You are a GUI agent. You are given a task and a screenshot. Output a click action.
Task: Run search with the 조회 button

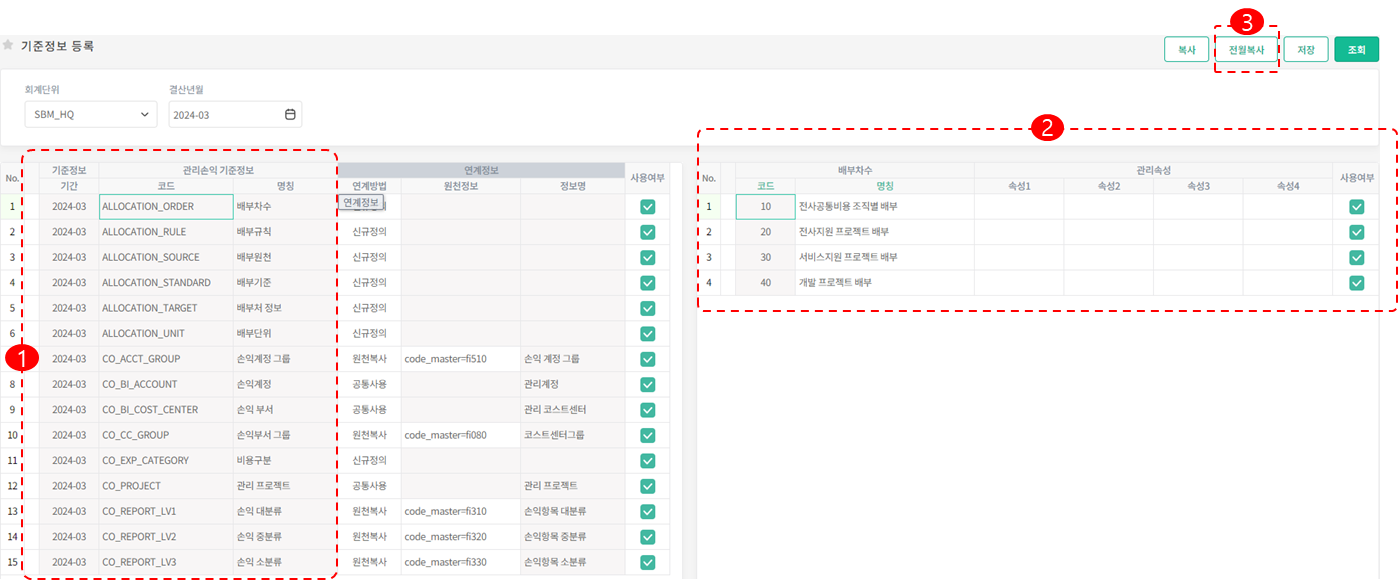coord(1356,50)
